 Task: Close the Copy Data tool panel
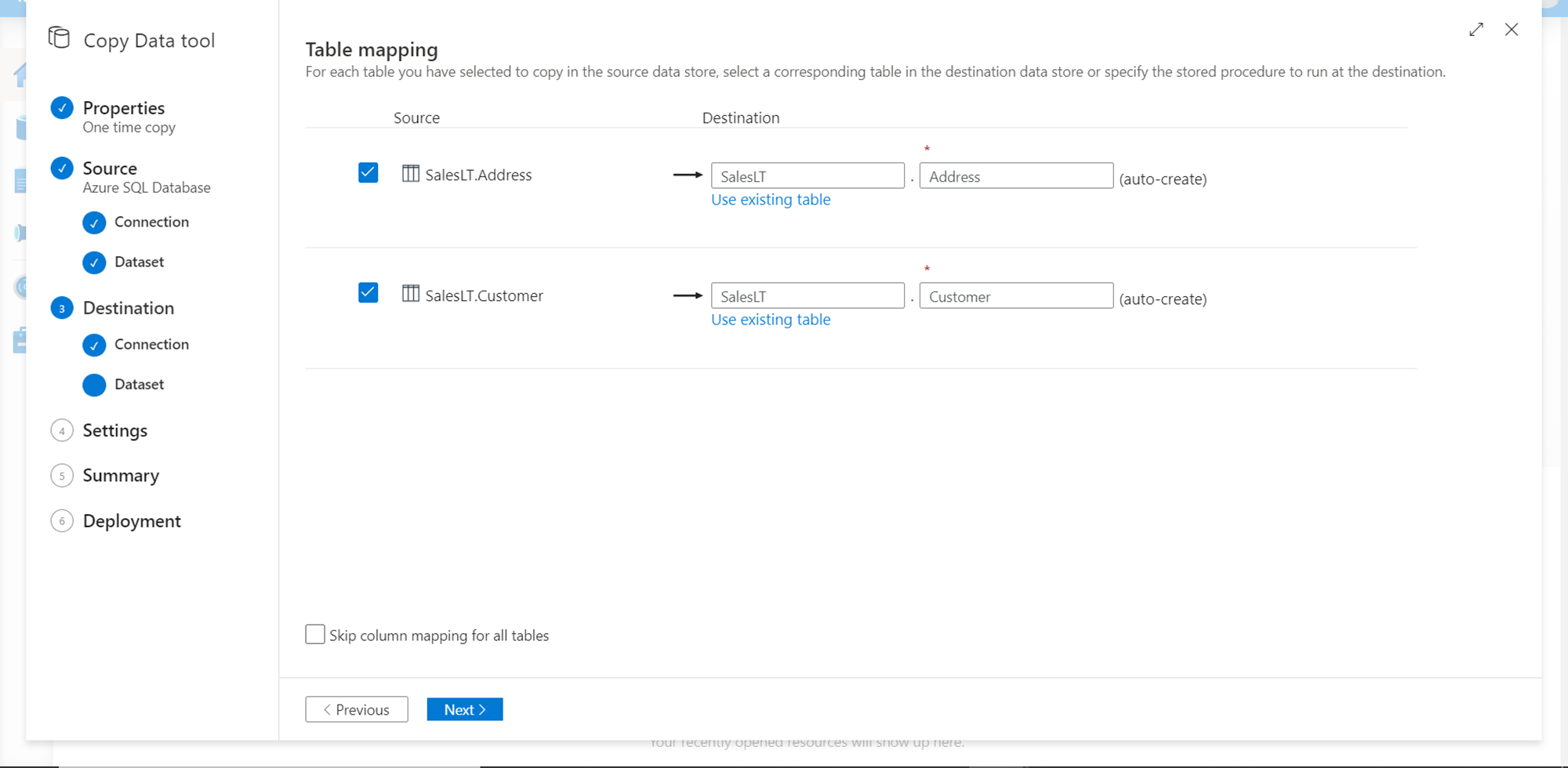(x=1512, y=30)
